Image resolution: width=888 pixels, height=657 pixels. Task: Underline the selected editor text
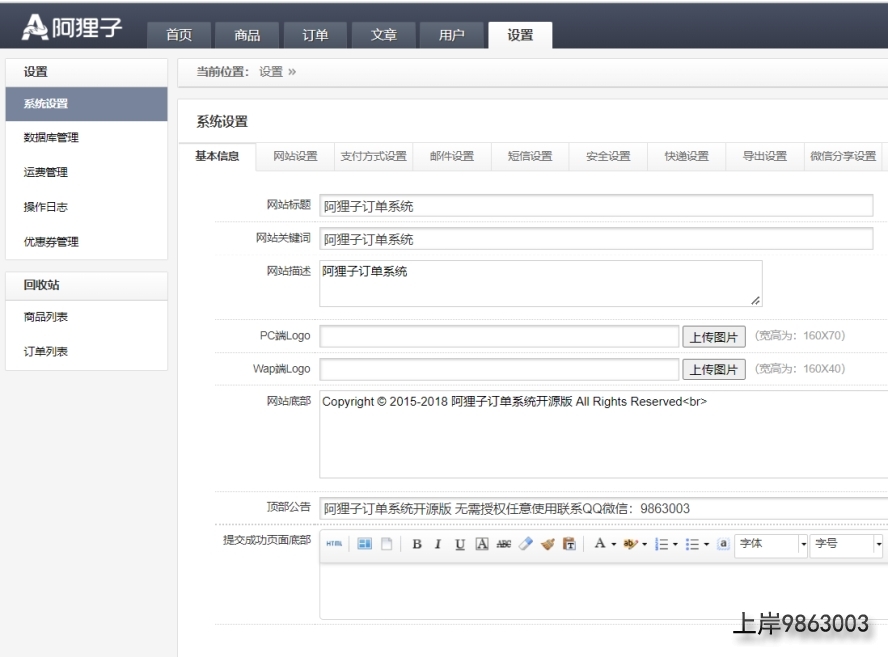(460, 544)
